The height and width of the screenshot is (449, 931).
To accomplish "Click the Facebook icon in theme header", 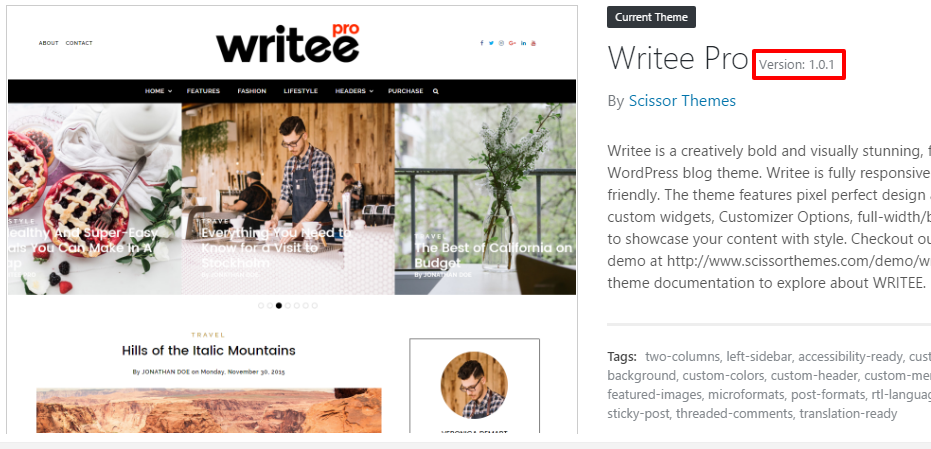I will (482, 43).
